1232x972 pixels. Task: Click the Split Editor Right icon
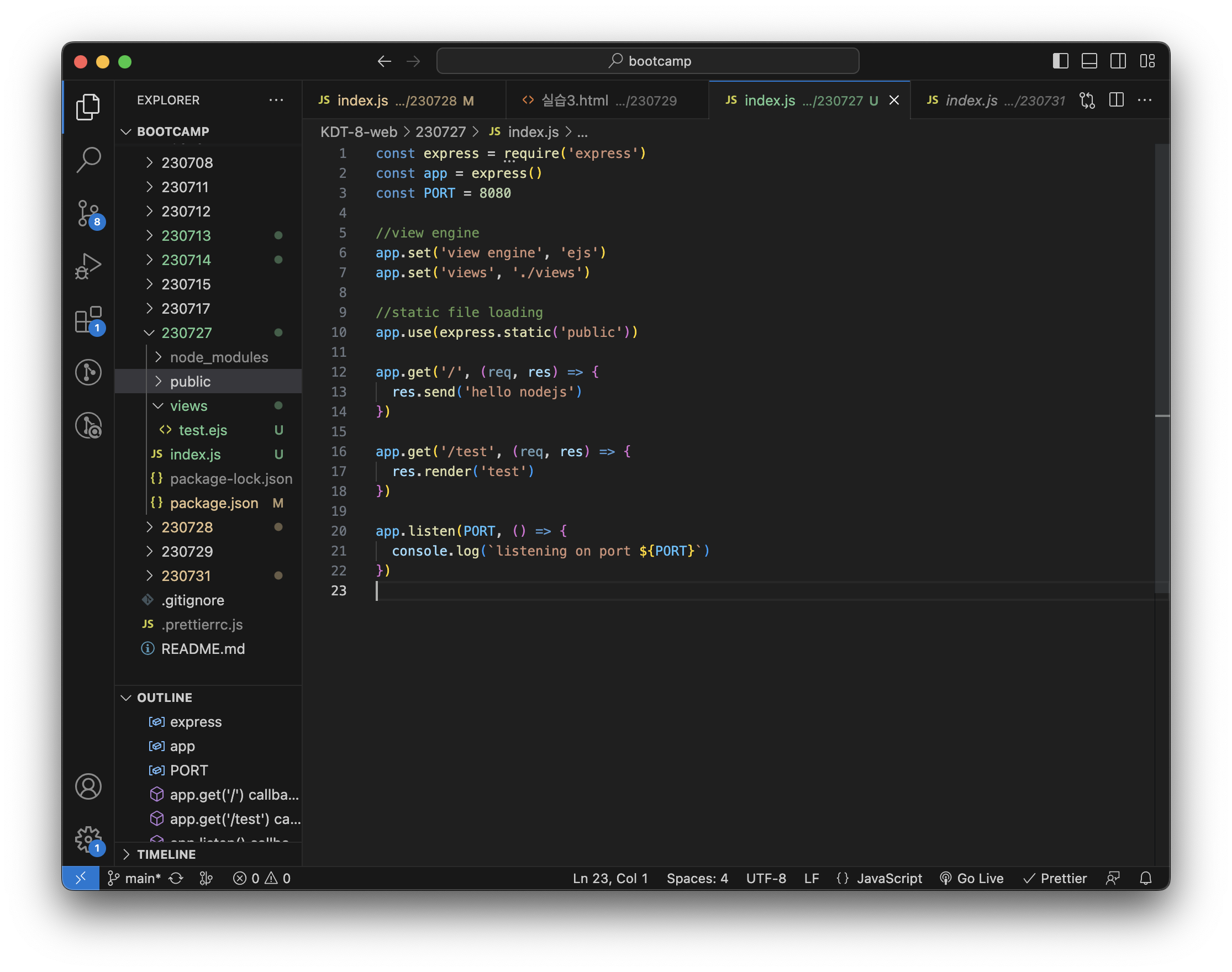[1117, 100]
